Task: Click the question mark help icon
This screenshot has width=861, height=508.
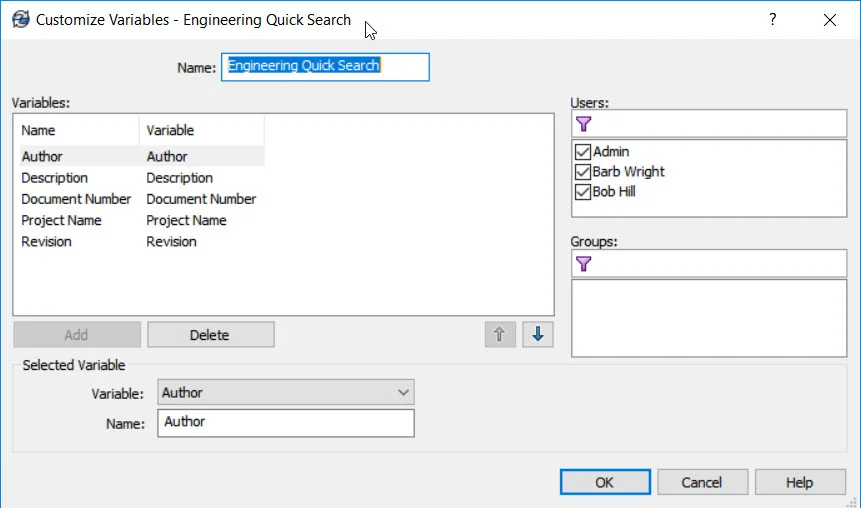Action: tap(772, 19)
